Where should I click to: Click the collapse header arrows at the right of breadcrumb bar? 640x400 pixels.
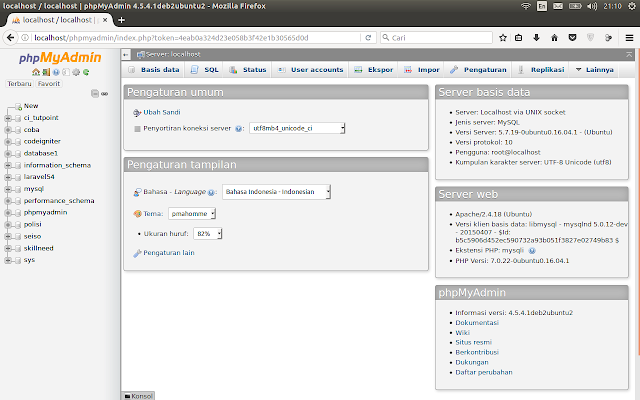click(x=629, y=54)
